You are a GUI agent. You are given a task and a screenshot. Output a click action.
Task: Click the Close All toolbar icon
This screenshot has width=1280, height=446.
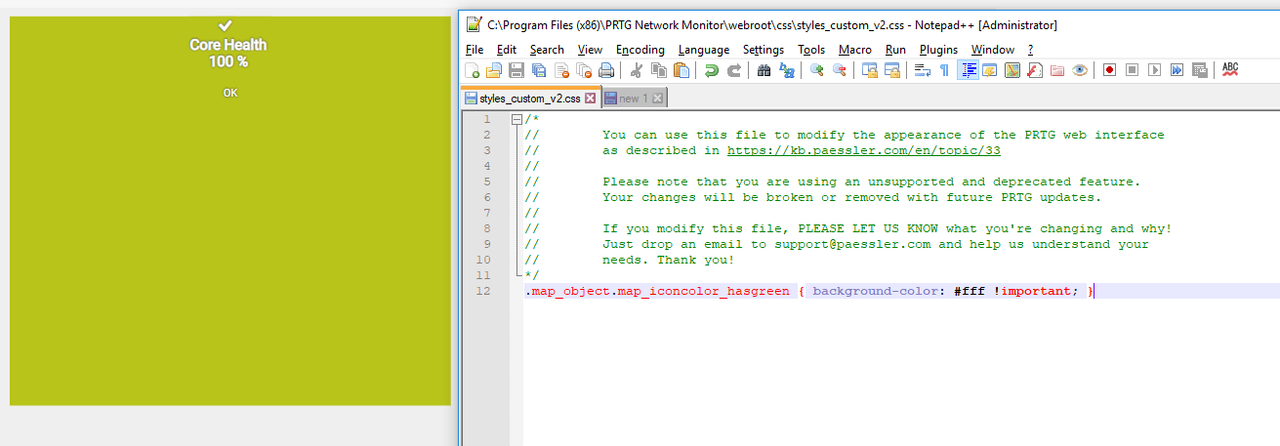pos(584,70)
